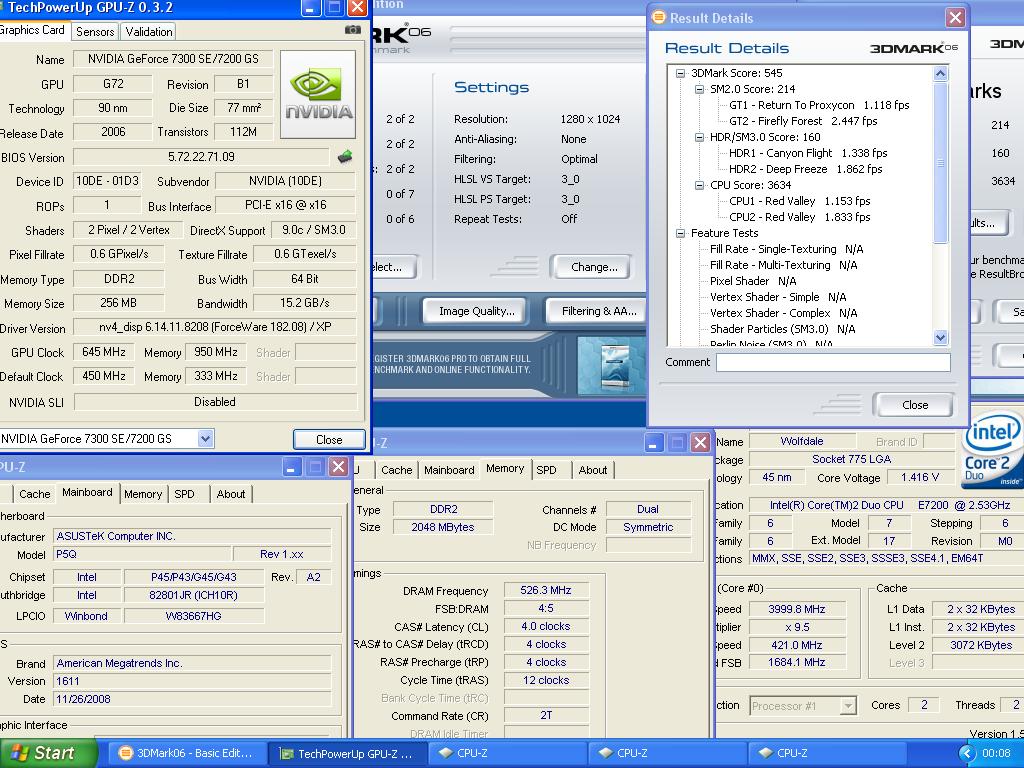Open the GPU-Z graphics card selector dropdown
Viewport: 1024px width, 768px height.
tap(205, 439)
